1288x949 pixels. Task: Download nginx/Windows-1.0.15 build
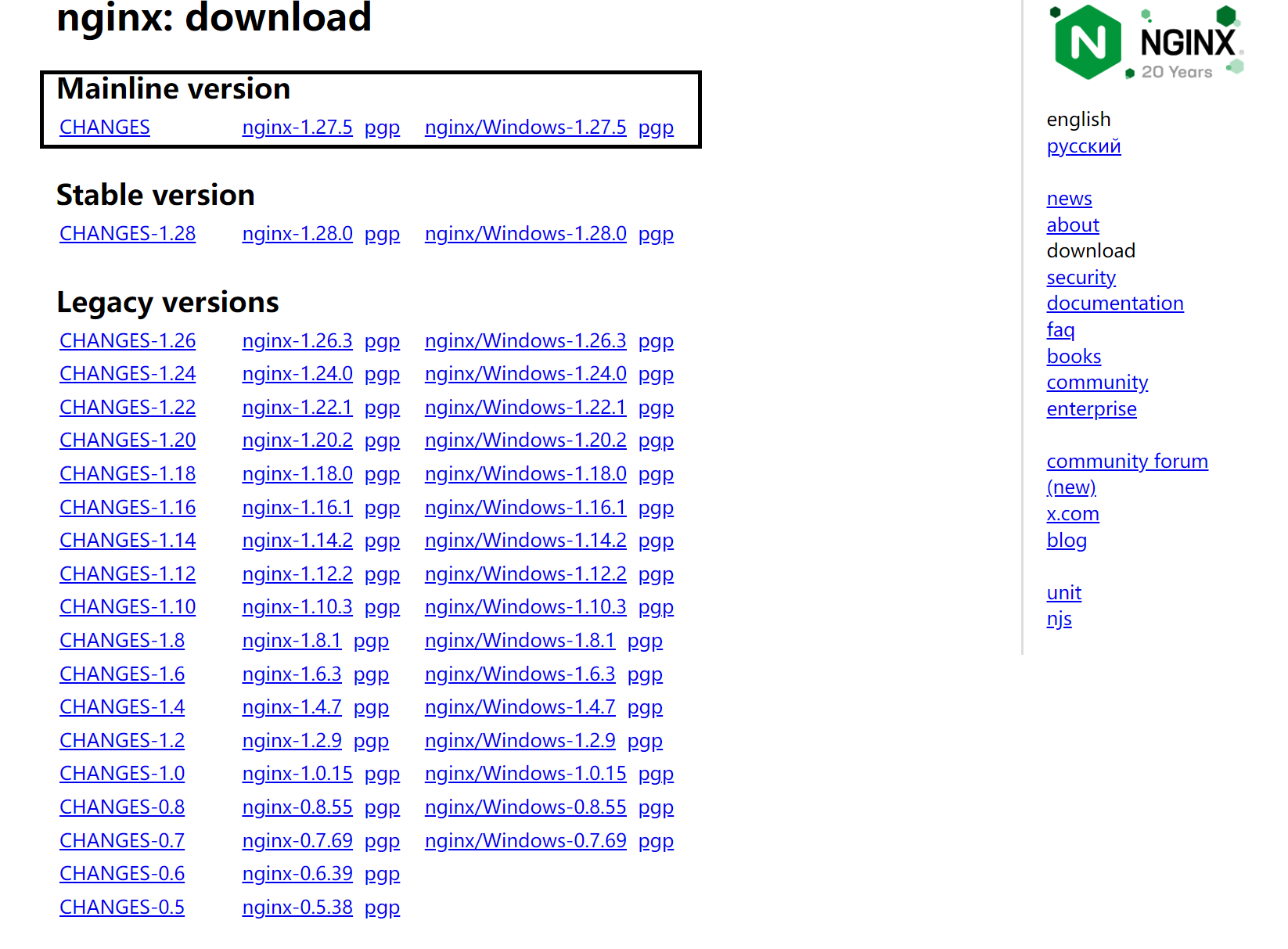(526, 774)
